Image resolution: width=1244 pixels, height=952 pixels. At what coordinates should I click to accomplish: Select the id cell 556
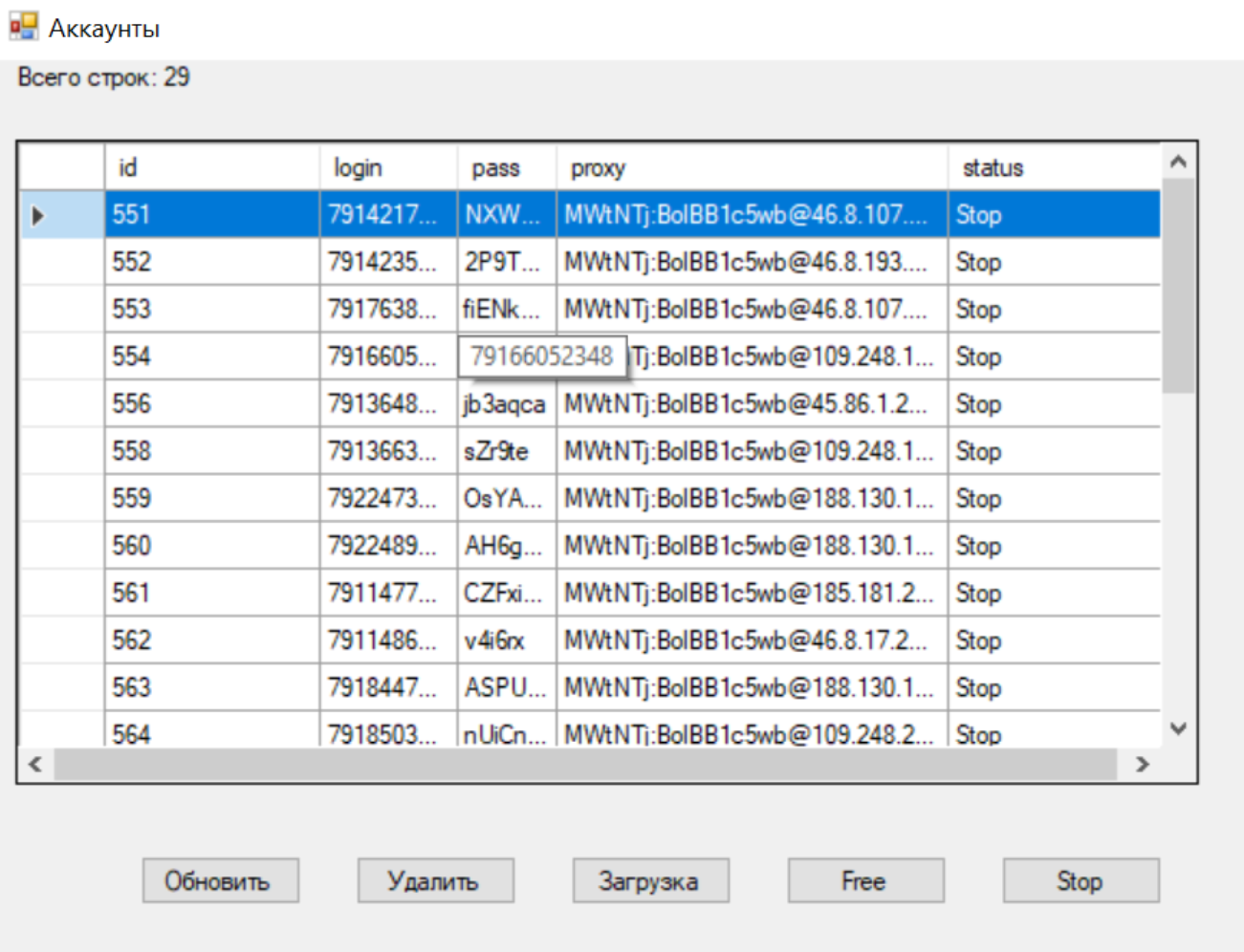pyautogui.click(x=211, y=404)
